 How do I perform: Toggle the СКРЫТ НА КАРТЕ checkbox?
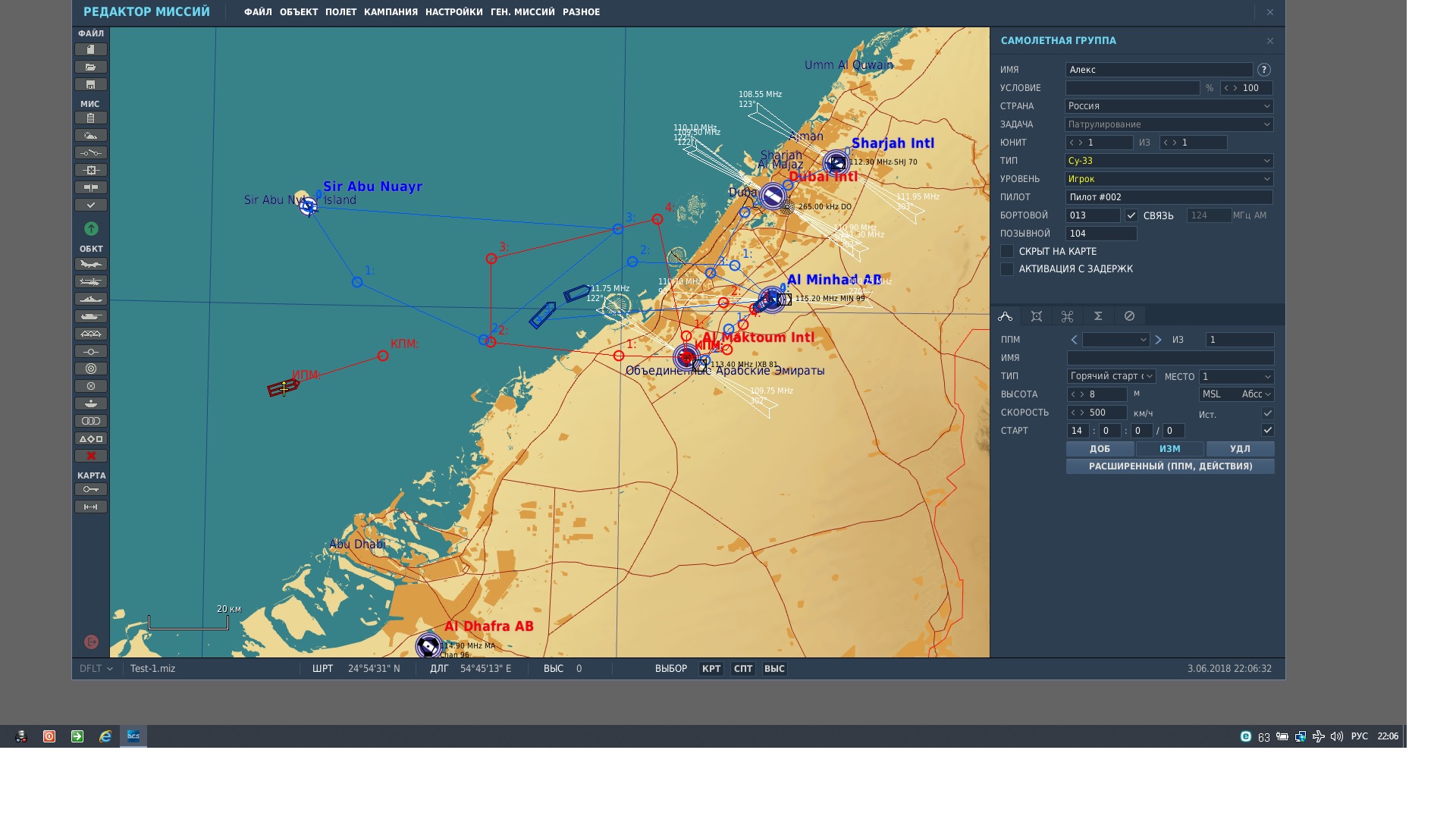pos(1007,251)
